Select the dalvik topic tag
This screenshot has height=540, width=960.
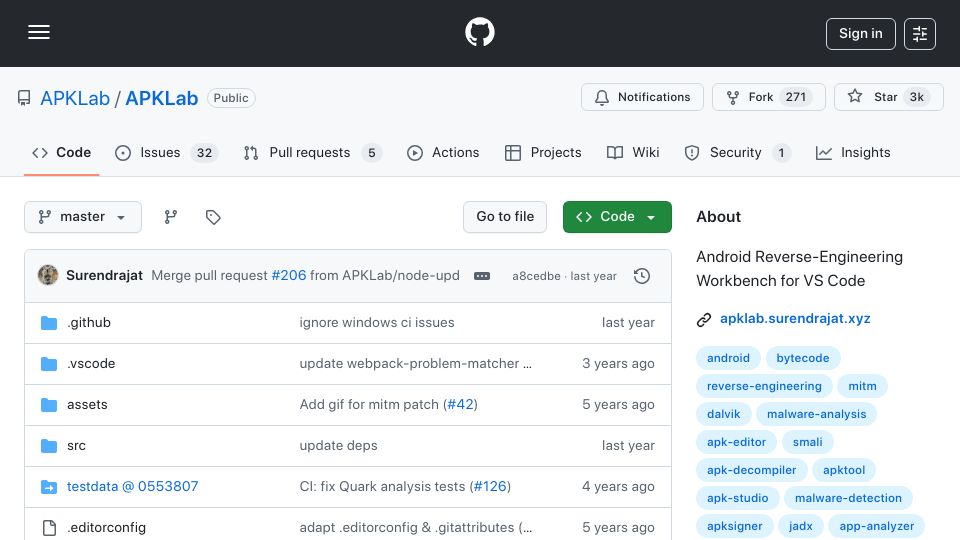[723, 414]
